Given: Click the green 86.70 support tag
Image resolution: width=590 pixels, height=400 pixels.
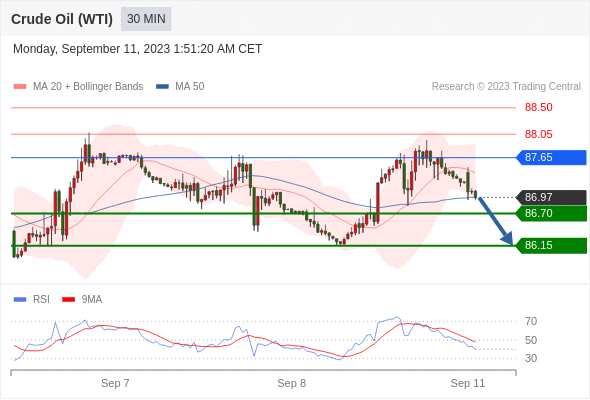Looking at the screenshot, I should tap(551, 213).
